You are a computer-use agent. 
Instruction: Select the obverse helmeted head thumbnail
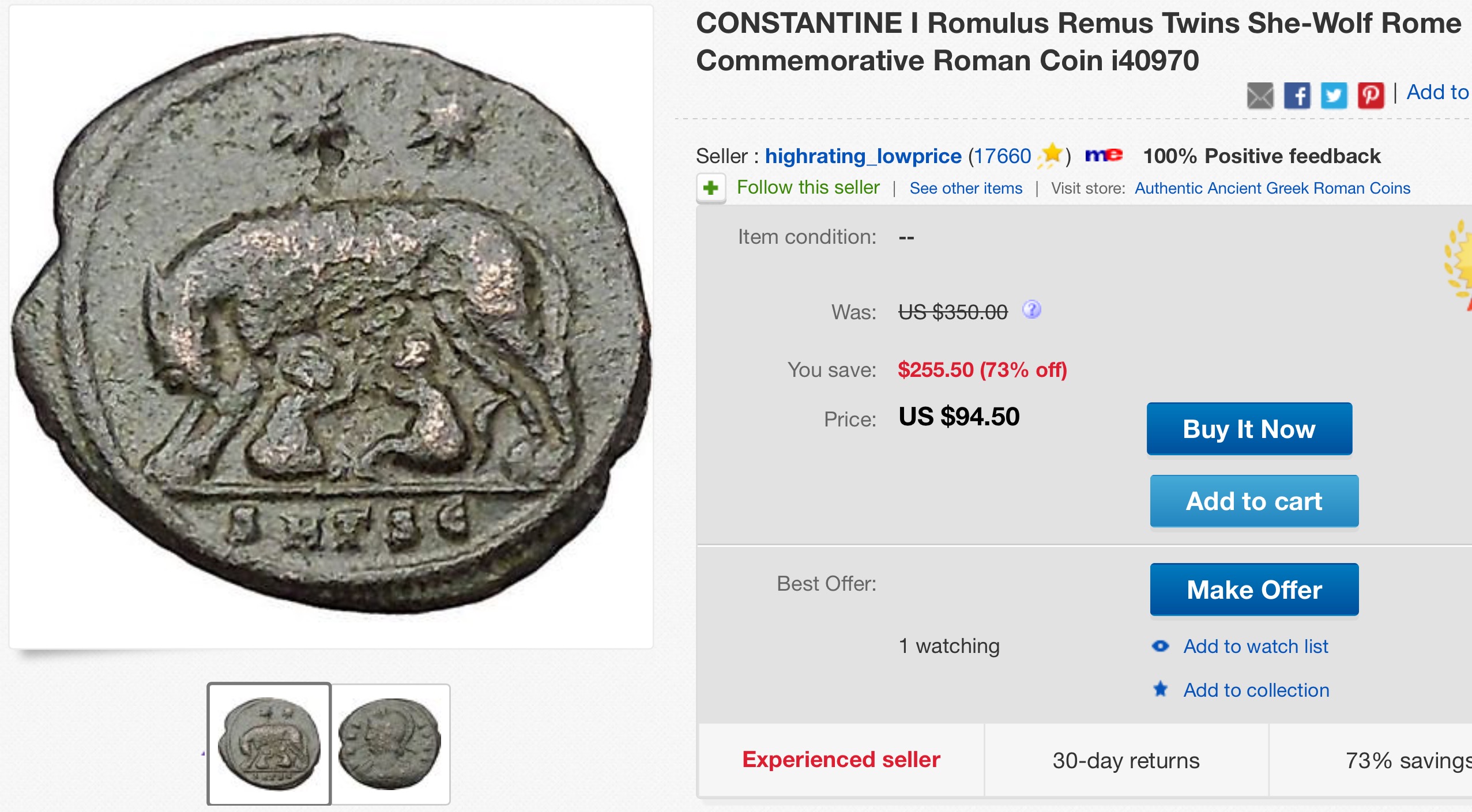coord(390,743)
